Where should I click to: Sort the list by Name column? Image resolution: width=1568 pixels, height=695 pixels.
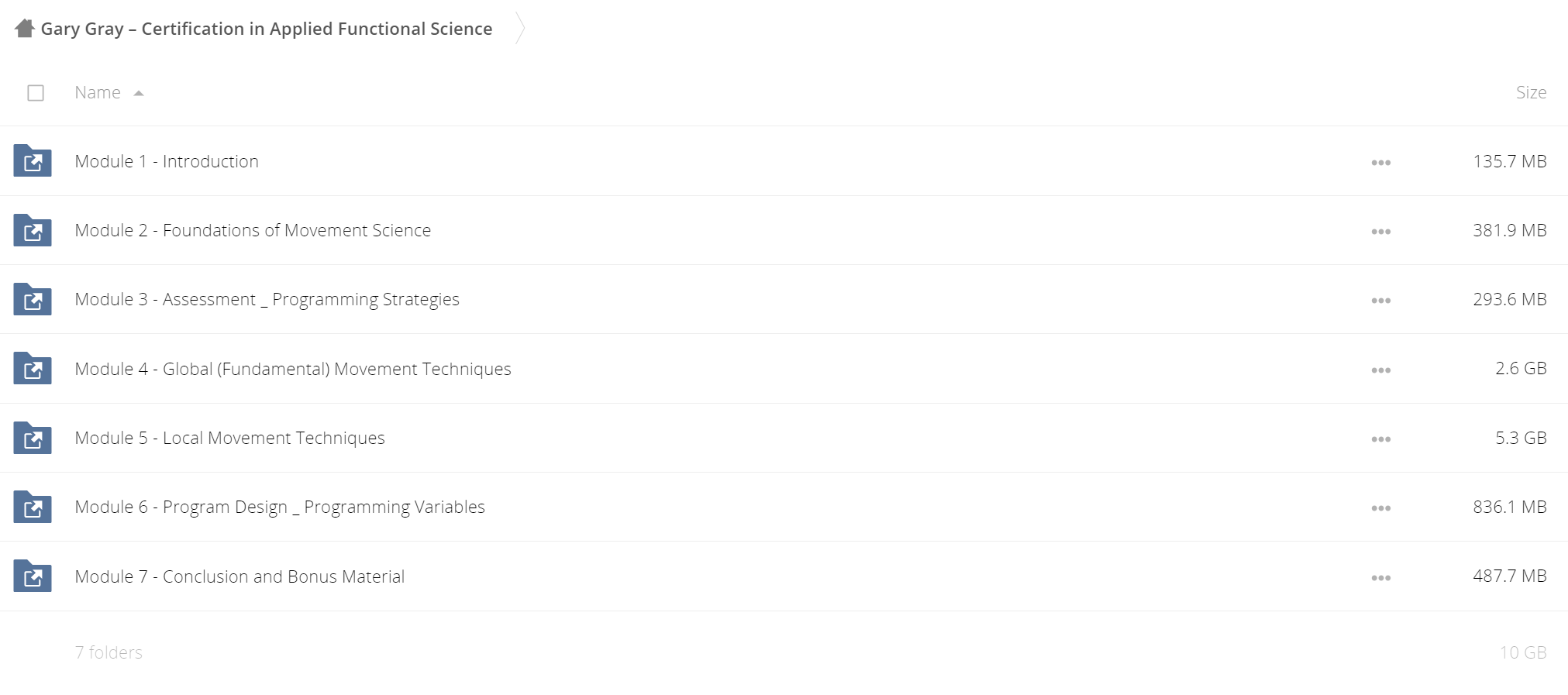[x=98, y=92]
